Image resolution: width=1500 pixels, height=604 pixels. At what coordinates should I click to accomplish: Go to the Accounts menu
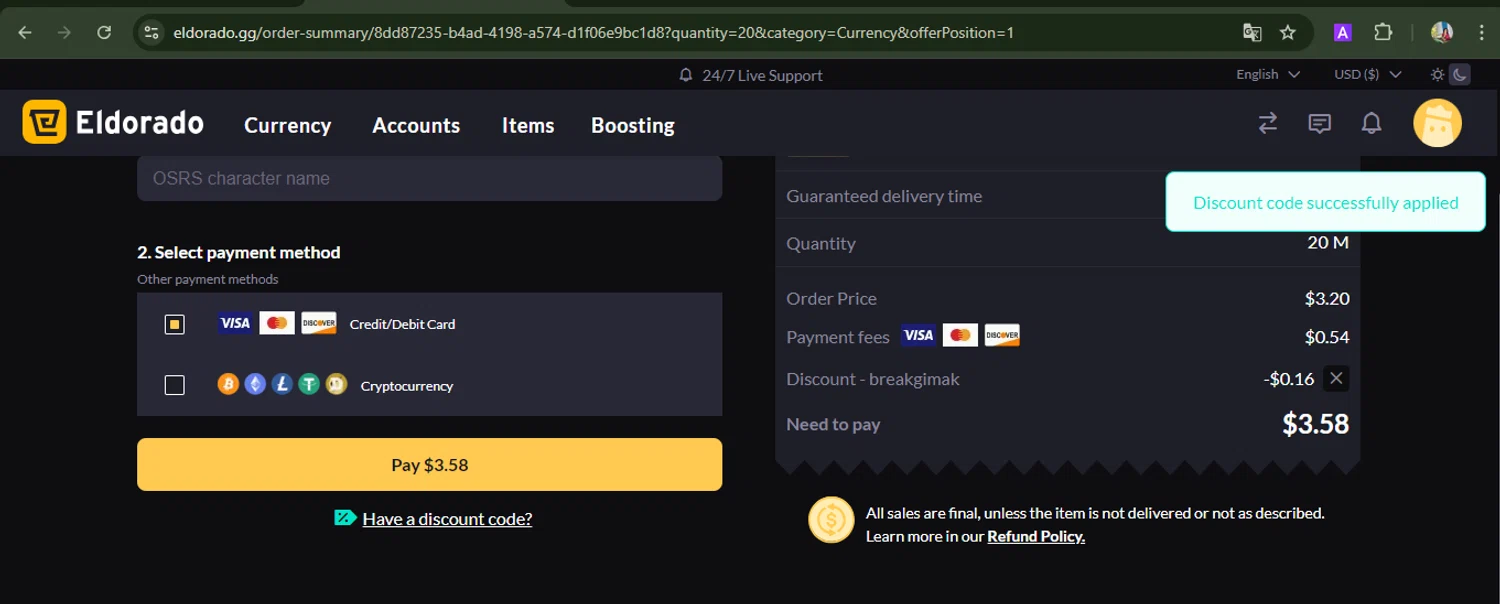click(416, 126)
